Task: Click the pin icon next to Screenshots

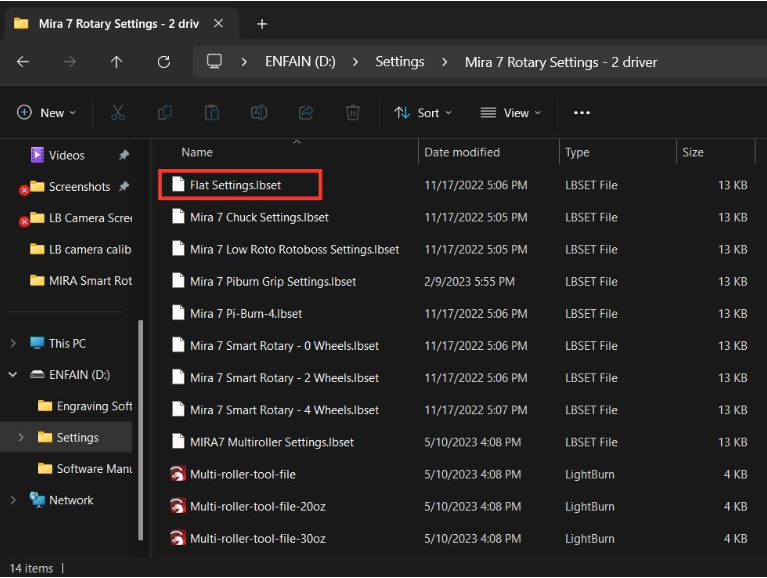Action: point(124,186)
